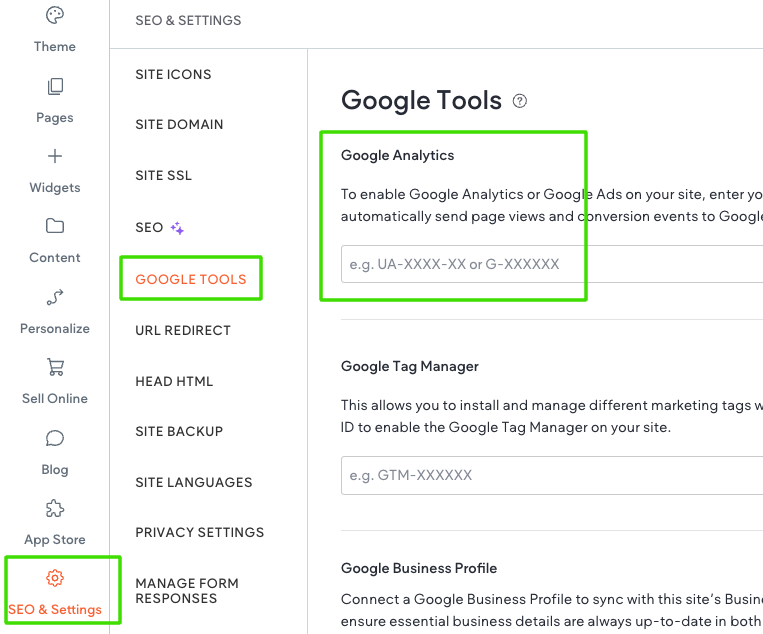
Task: Click the SEO & SETTINGS panel header
Action: pyautogui.click(x=188, y=20)
